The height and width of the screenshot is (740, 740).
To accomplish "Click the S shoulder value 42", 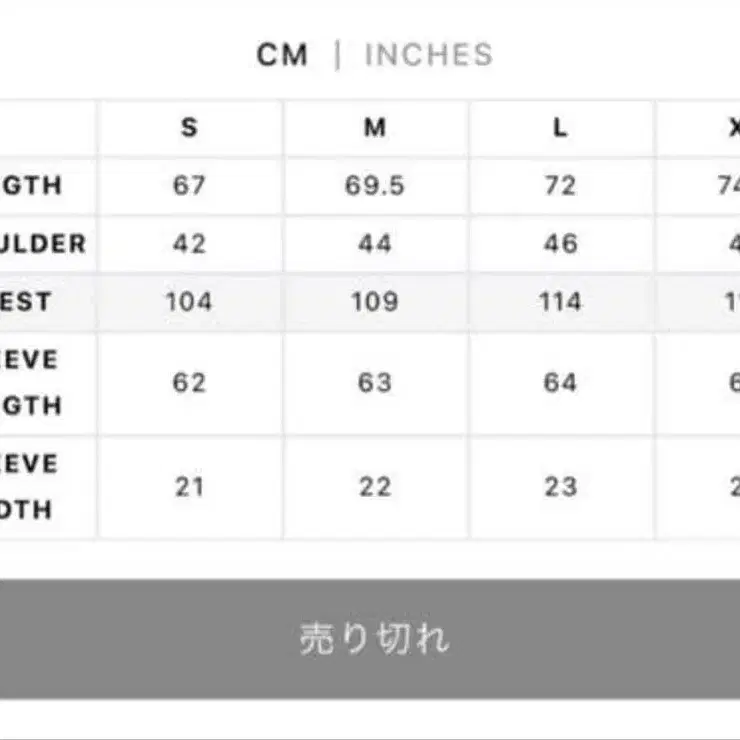I will tap(189, 244).
